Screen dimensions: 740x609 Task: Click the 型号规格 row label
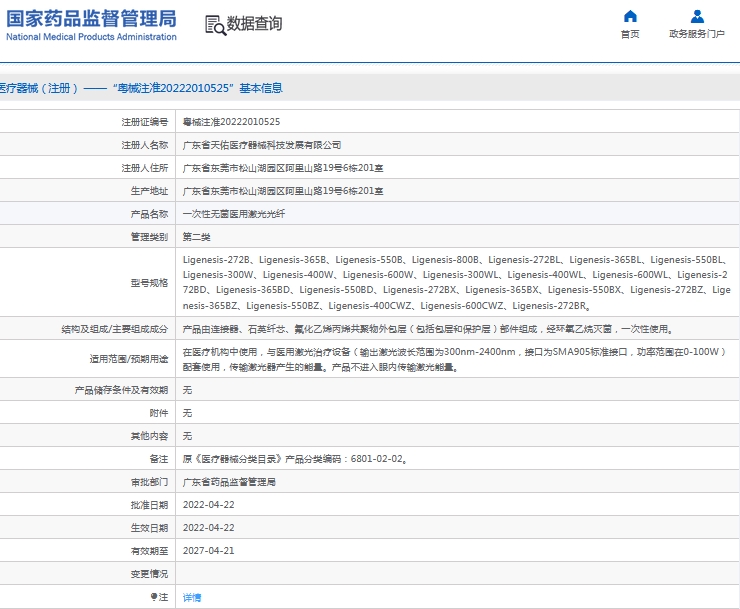[150, 283]
